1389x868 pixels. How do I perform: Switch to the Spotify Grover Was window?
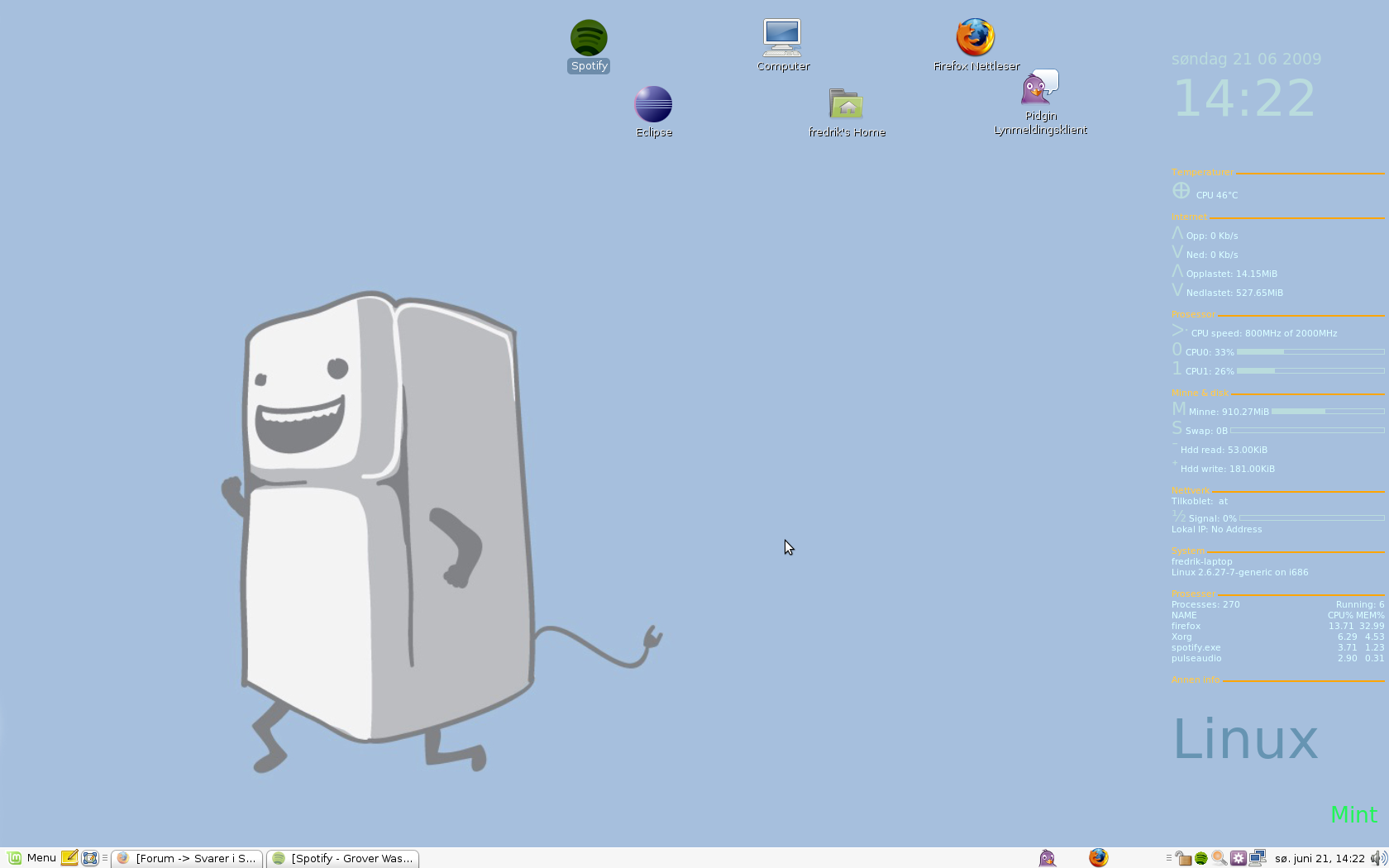point(343,858)
